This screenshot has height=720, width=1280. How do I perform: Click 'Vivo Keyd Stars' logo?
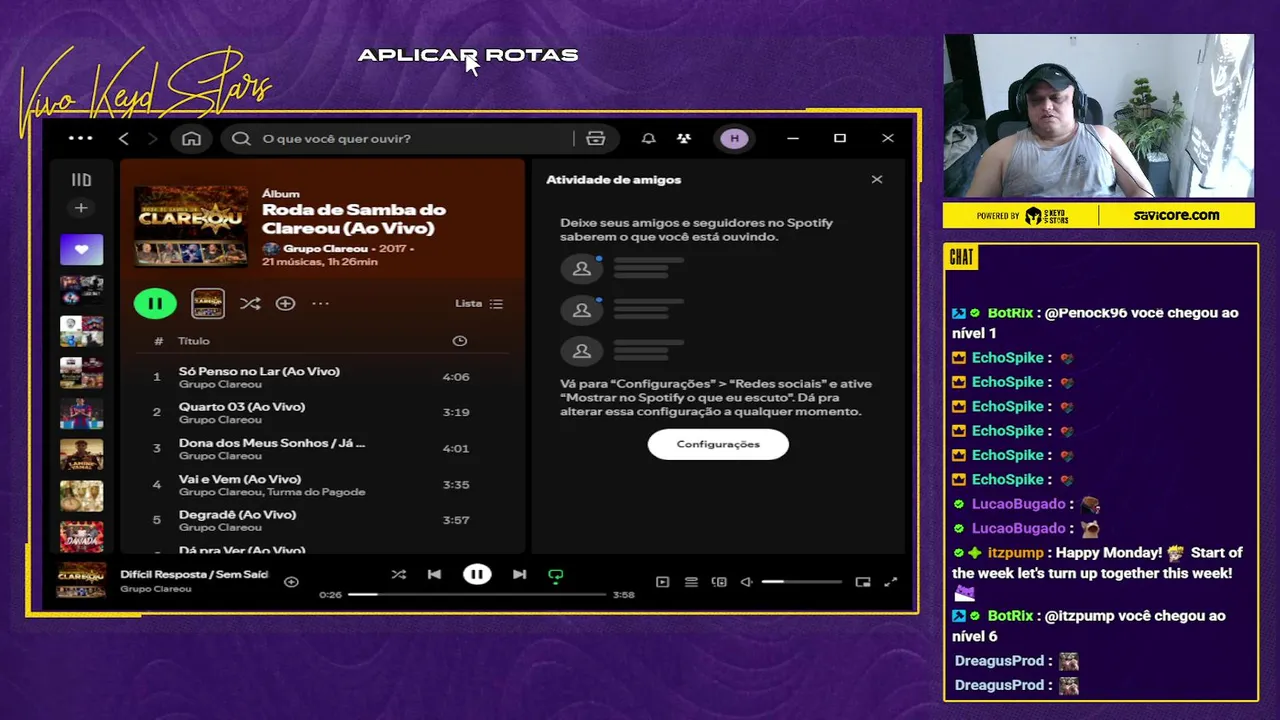pyautogui.click(x=145, y=93)
